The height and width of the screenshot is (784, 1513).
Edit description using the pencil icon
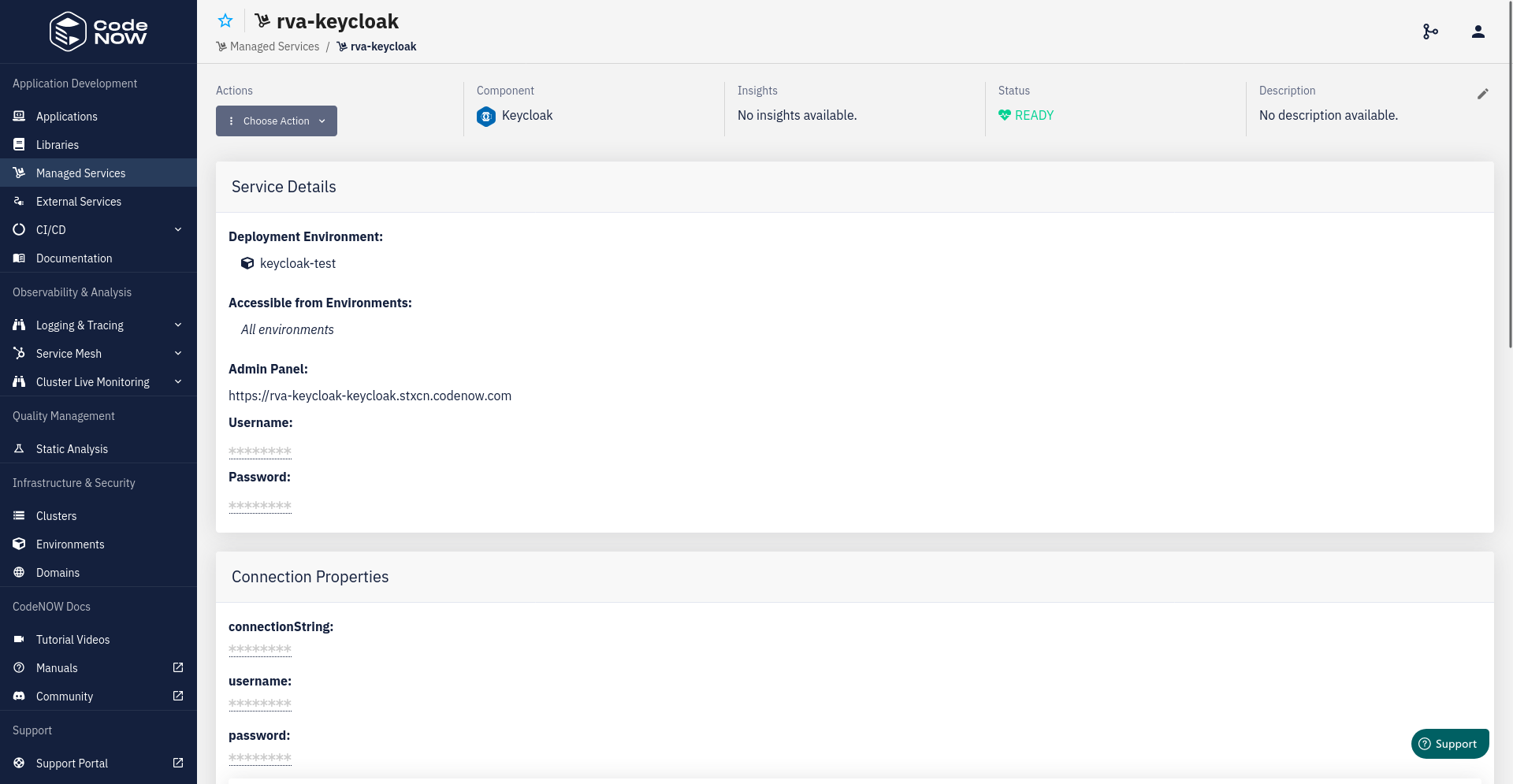1483,94
